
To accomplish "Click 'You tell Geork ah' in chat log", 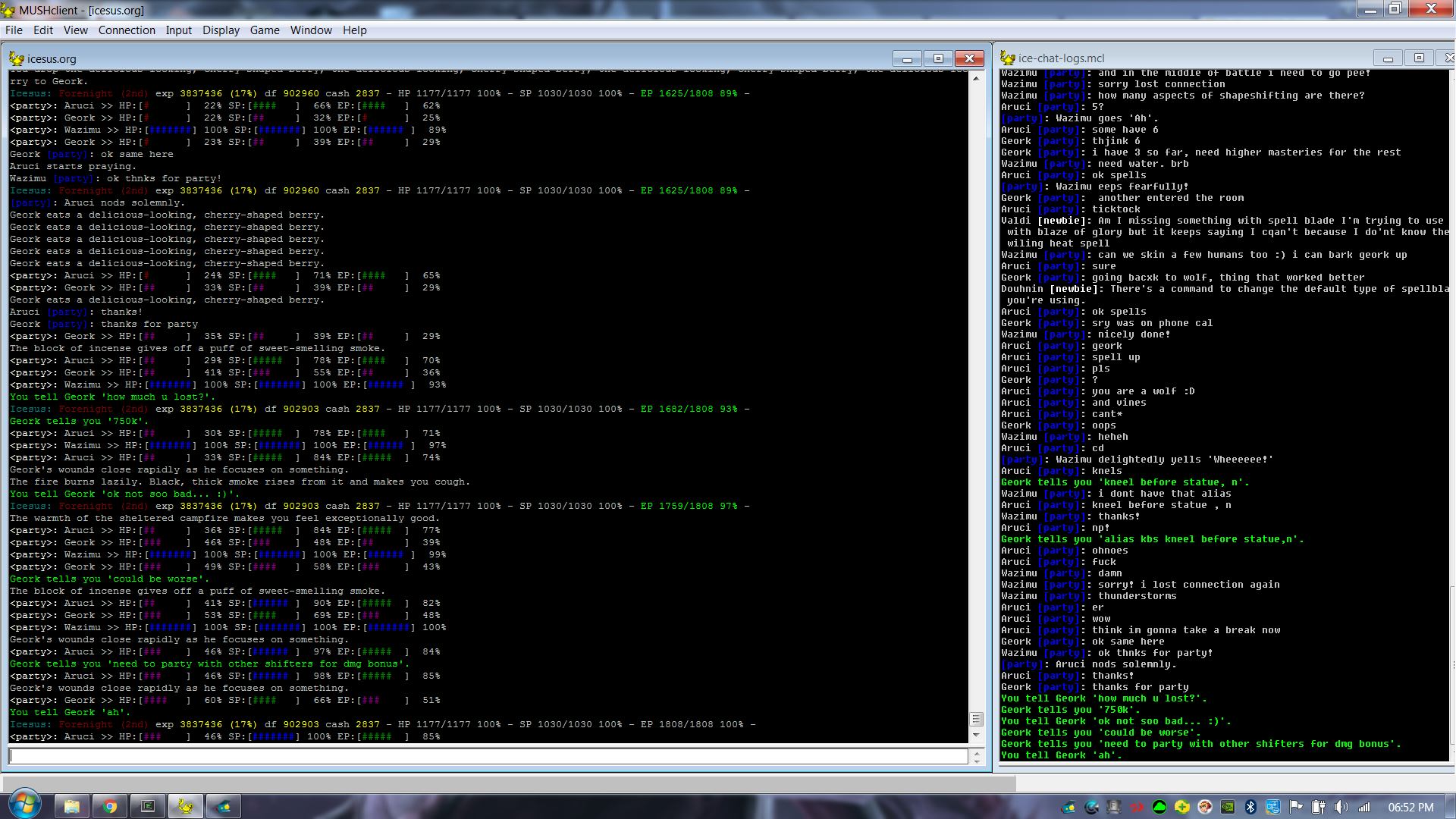I will pyautogui.click(x=1062, y=755).
